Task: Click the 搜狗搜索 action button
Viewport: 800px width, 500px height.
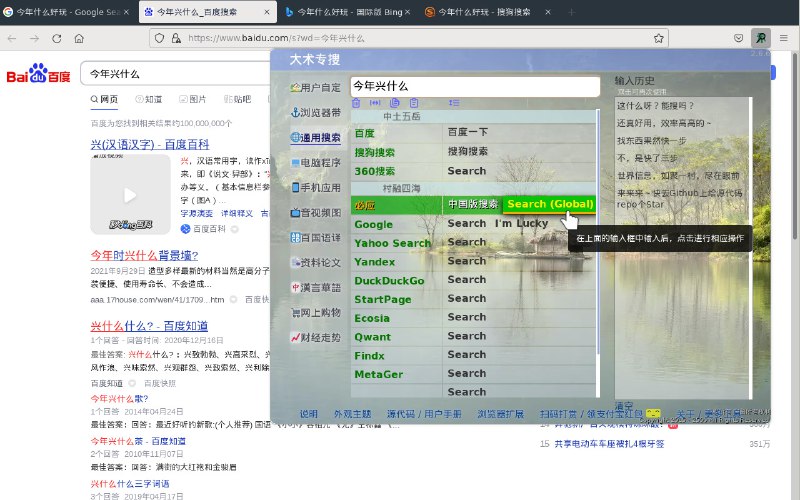Action: tap(467, 152)
